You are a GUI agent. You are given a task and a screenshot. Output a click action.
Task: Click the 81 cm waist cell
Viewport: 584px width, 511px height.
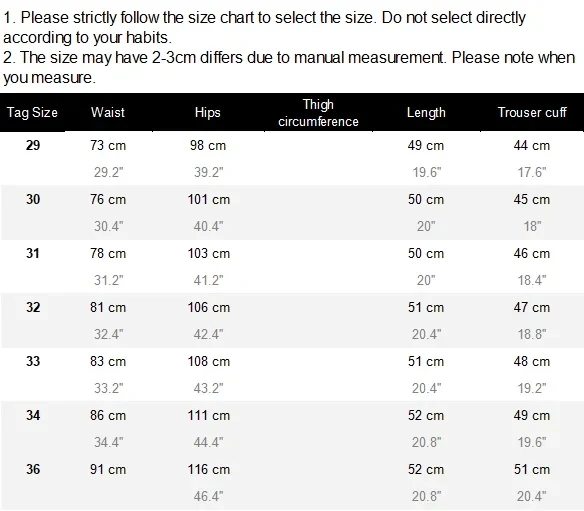pyautogui.click(x=108, y=307)
